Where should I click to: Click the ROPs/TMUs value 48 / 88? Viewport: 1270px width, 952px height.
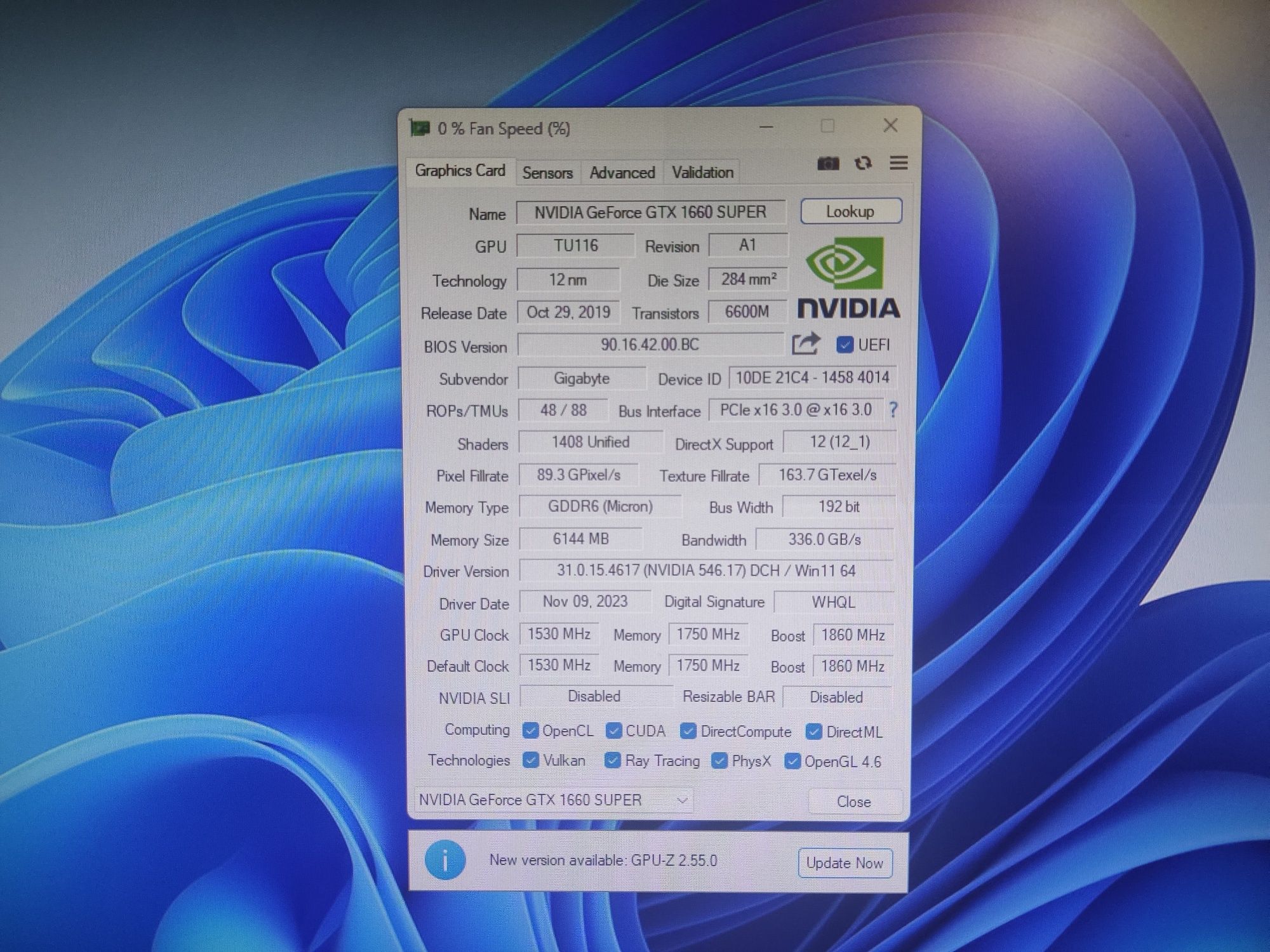pos(563,410)
